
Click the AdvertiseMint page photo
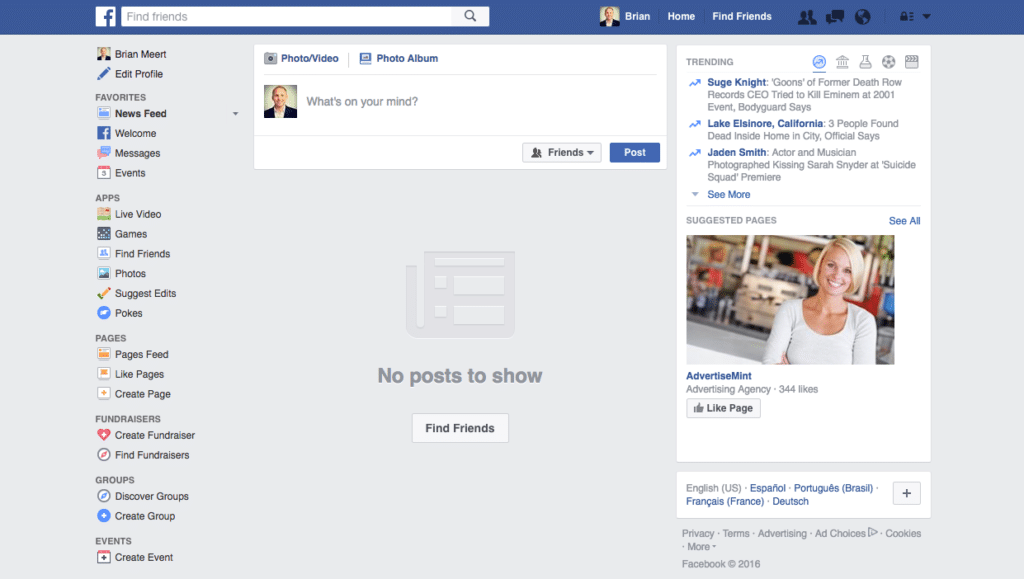tap(790, 300)
